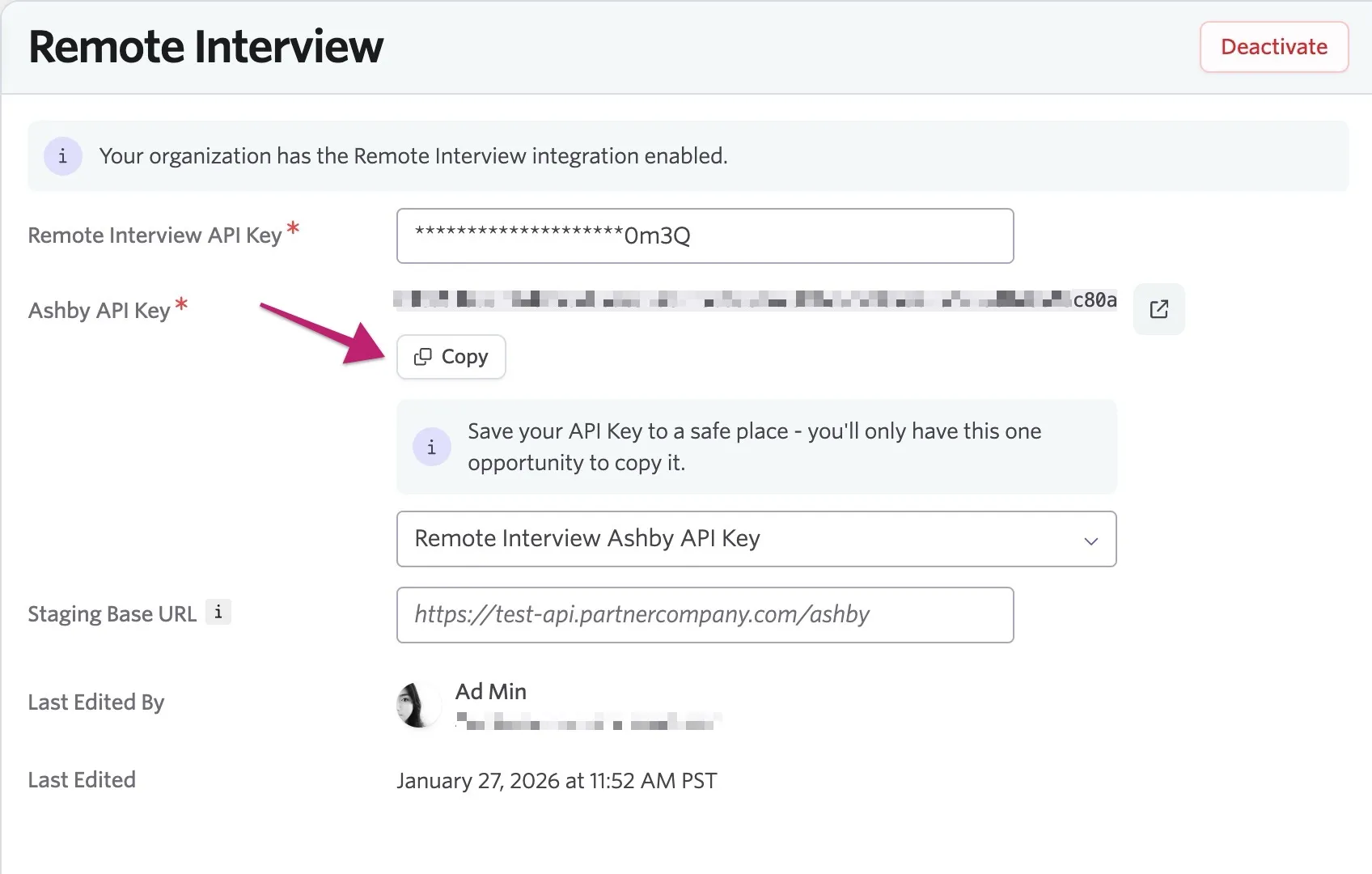
Task: Click Ad Min profile avatar
Action: tap(418, 705)
